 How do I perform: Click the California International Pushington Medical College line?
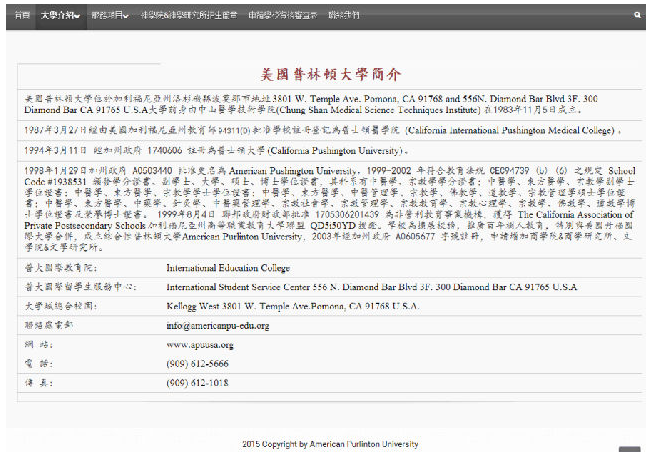(x=322, y=130)
